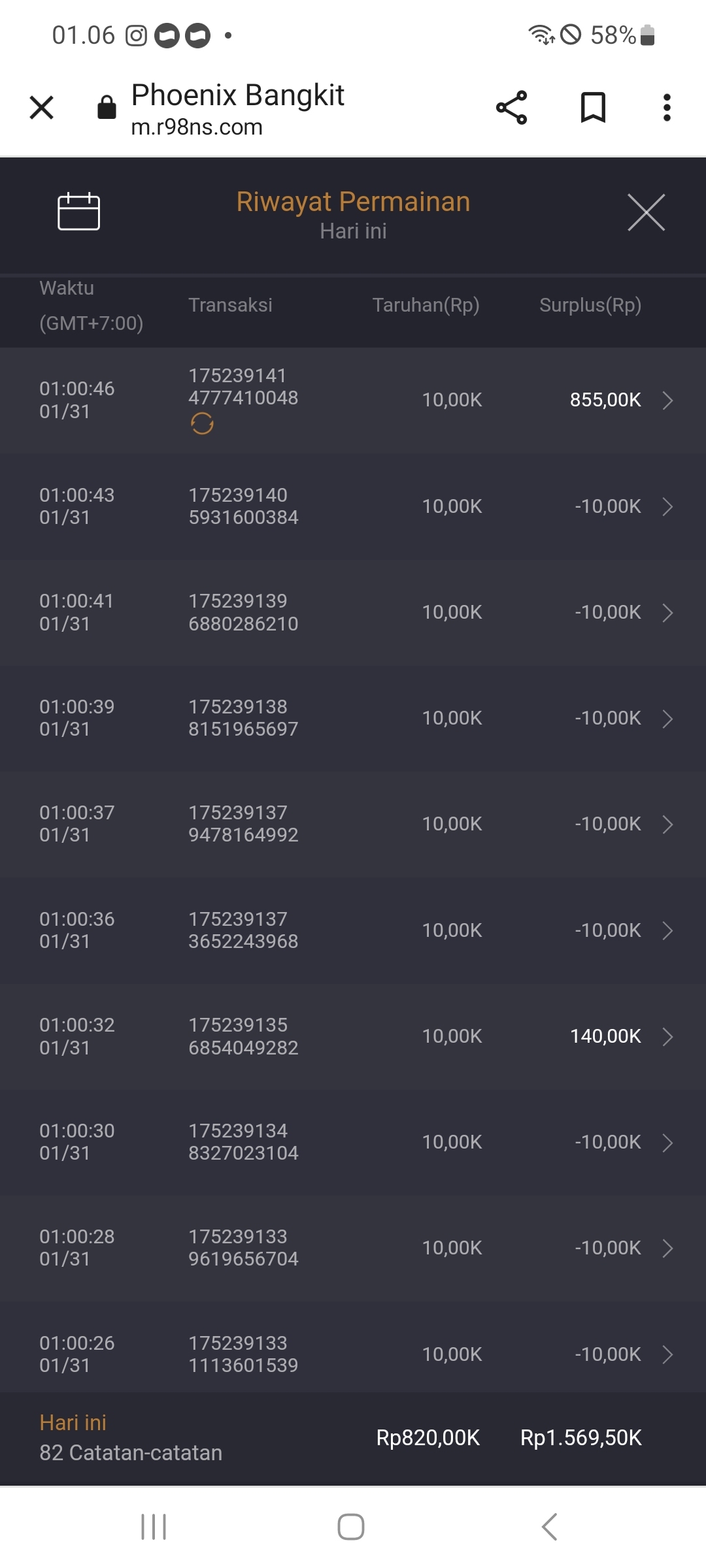Open the 01:00:39 transaction row
This screenshot has width=706, height=1568.
tap(353, 718)
